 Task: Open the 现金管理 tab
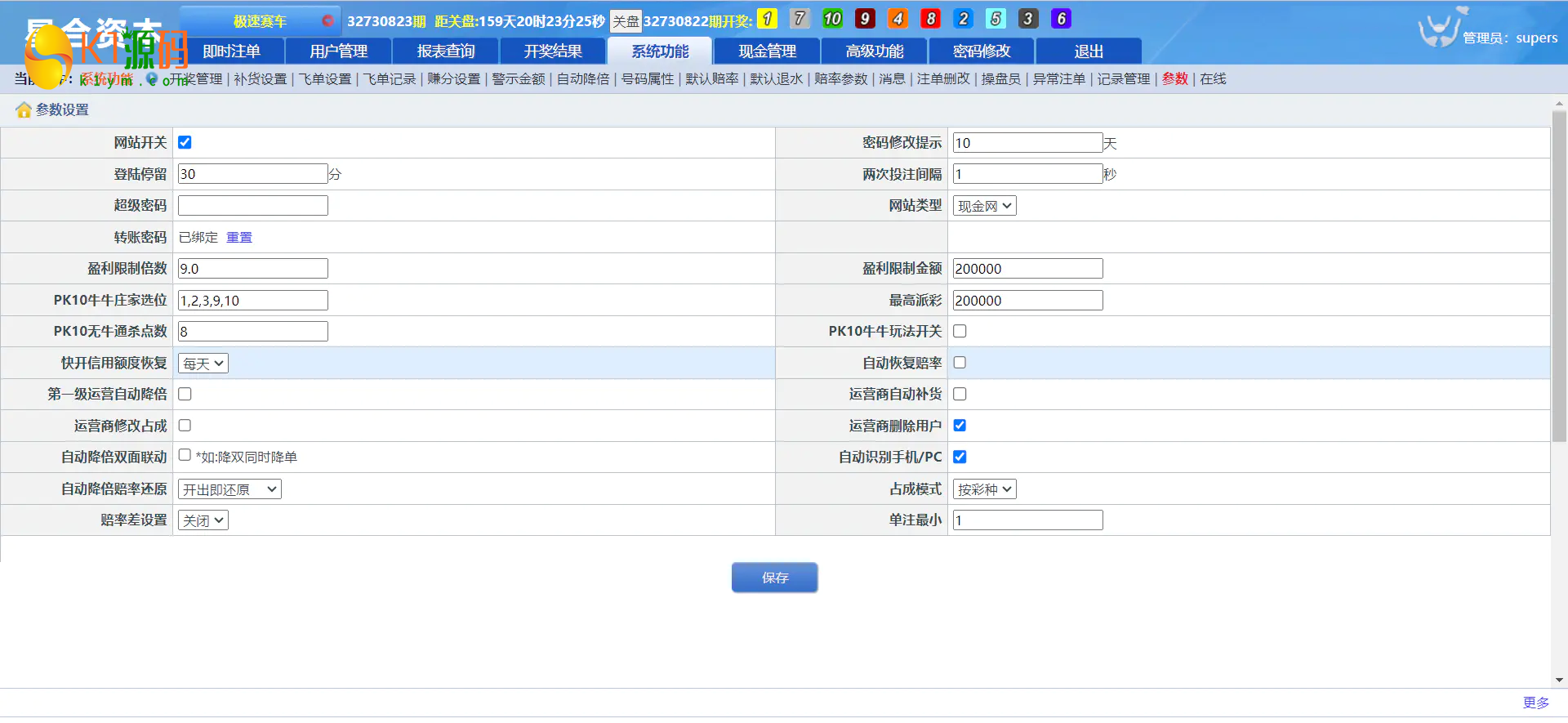(x=768, y=51)
